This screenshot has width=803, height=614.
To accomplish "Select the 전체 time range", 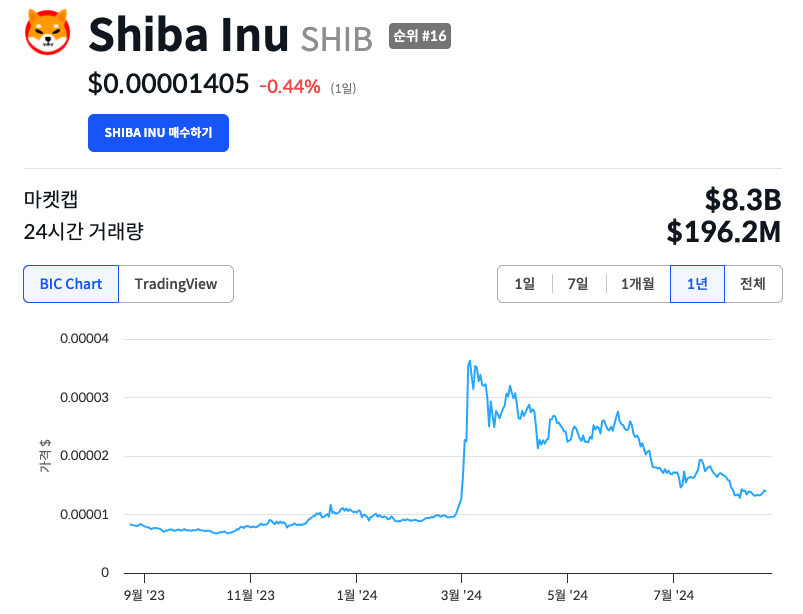I will point(753,284).
